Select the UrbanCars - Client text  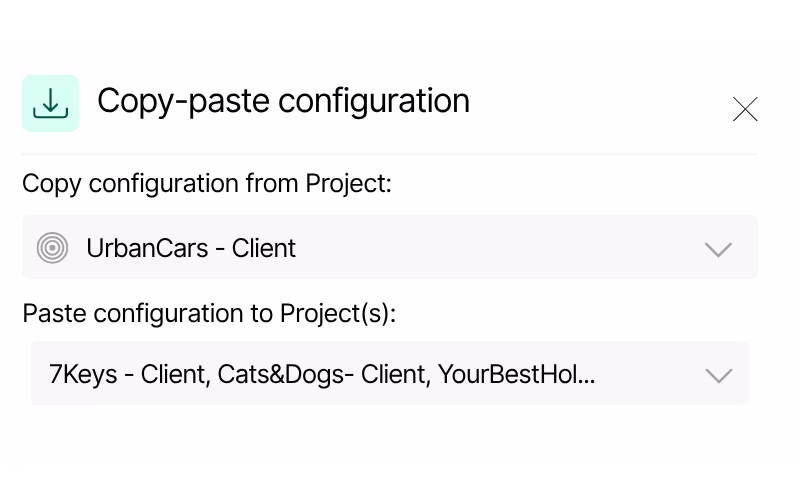point(191,248)
